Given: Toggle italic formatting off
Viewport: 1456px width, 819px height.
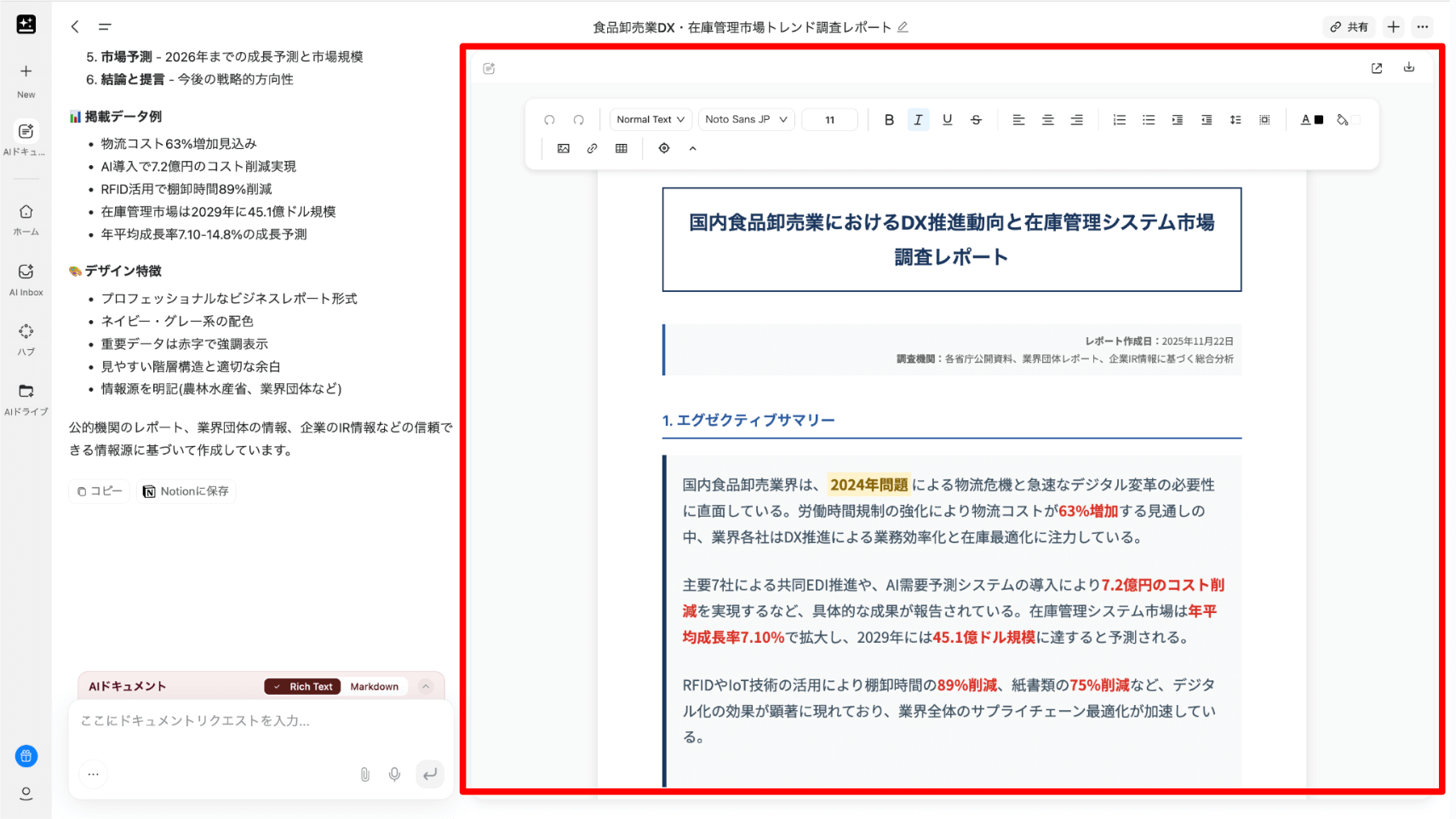Looking at the screenshot, I should point(918,120).
